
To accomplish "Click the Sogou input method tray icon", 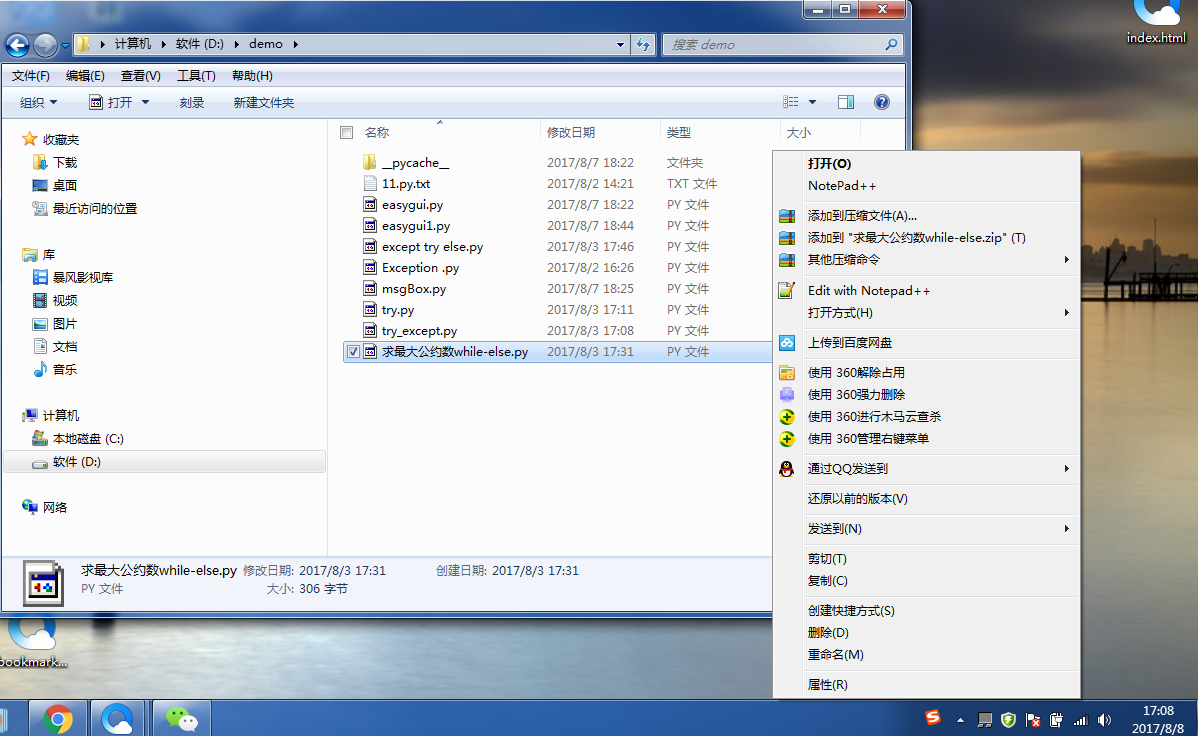I will tap(933, 718).
